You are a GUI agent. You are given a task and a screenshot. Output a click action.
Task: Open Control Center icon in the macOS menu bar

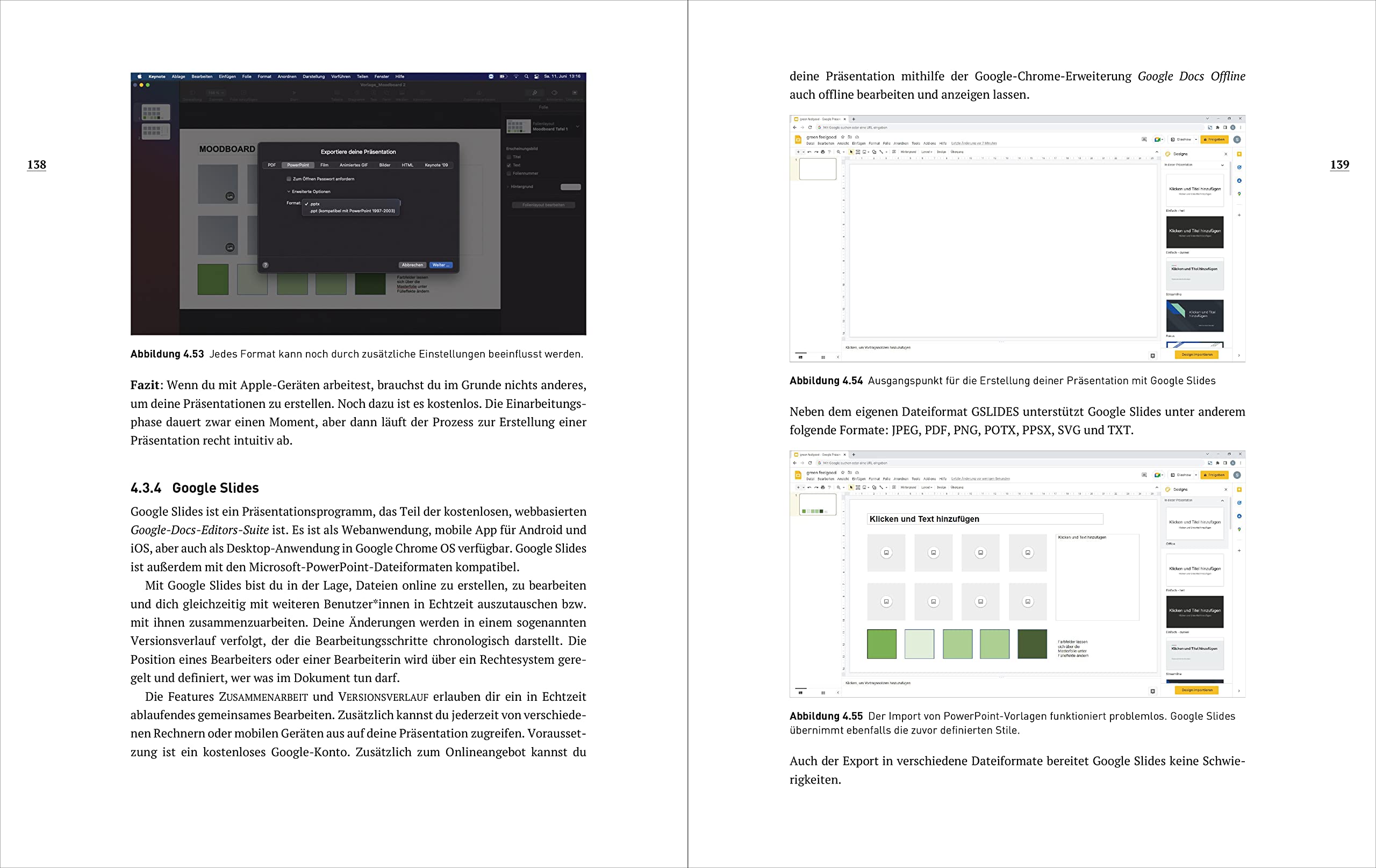536,76
